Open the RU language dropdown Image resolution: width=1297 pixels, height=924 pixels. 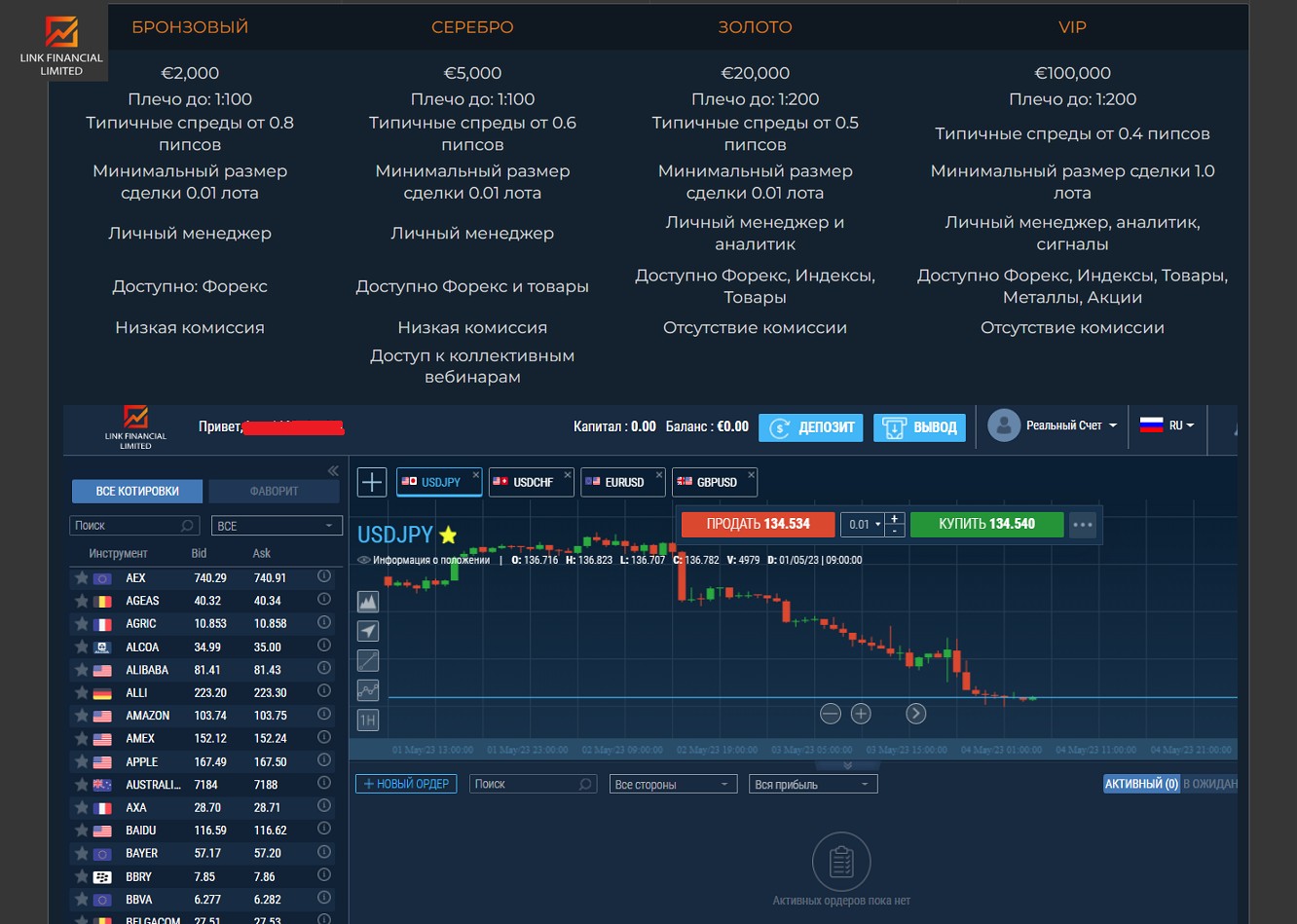click(x=1167, y=425)
